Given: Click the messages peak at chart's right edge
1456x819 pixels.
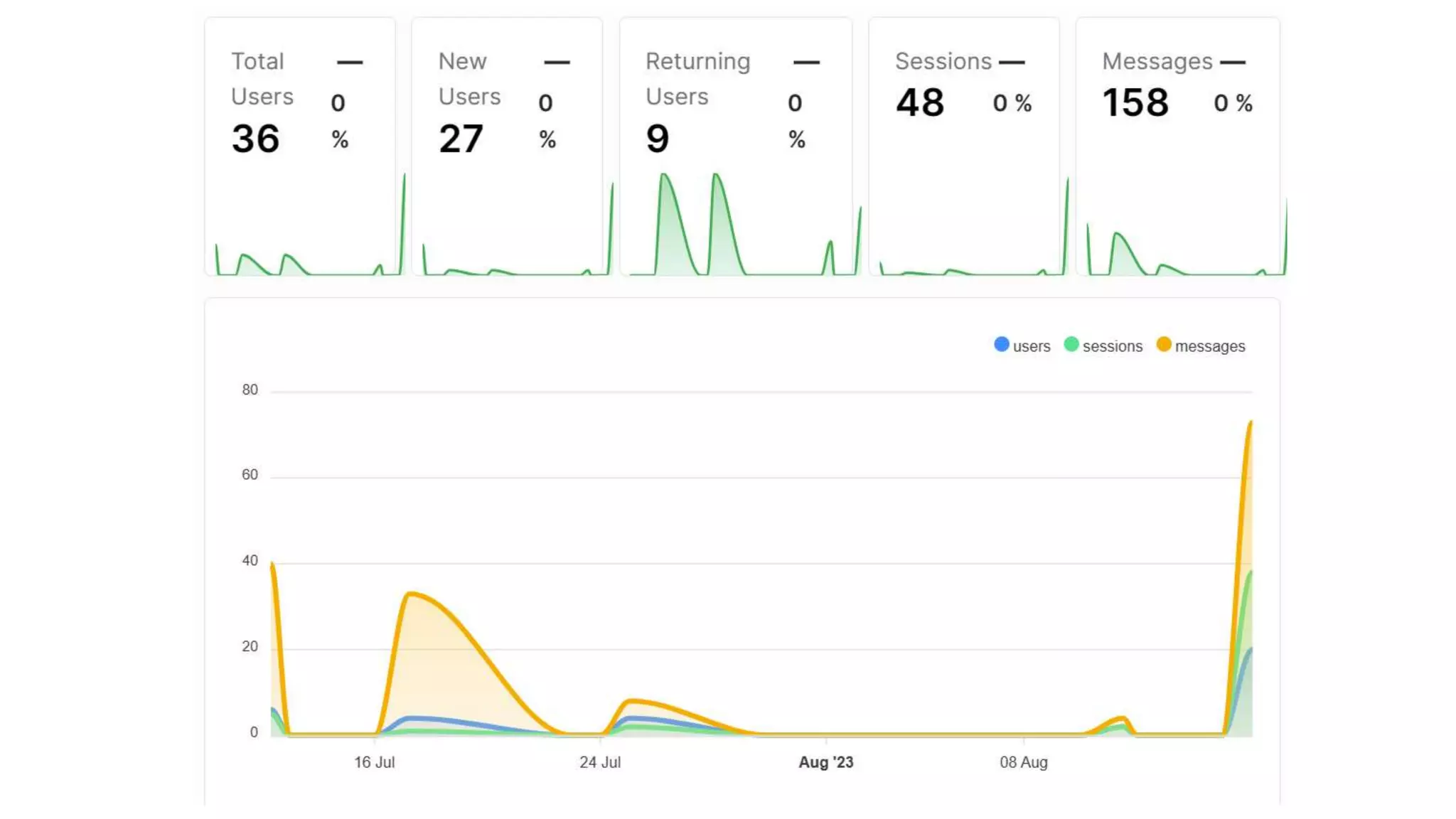Looking at the screenshot, I should pos(1250,424).
